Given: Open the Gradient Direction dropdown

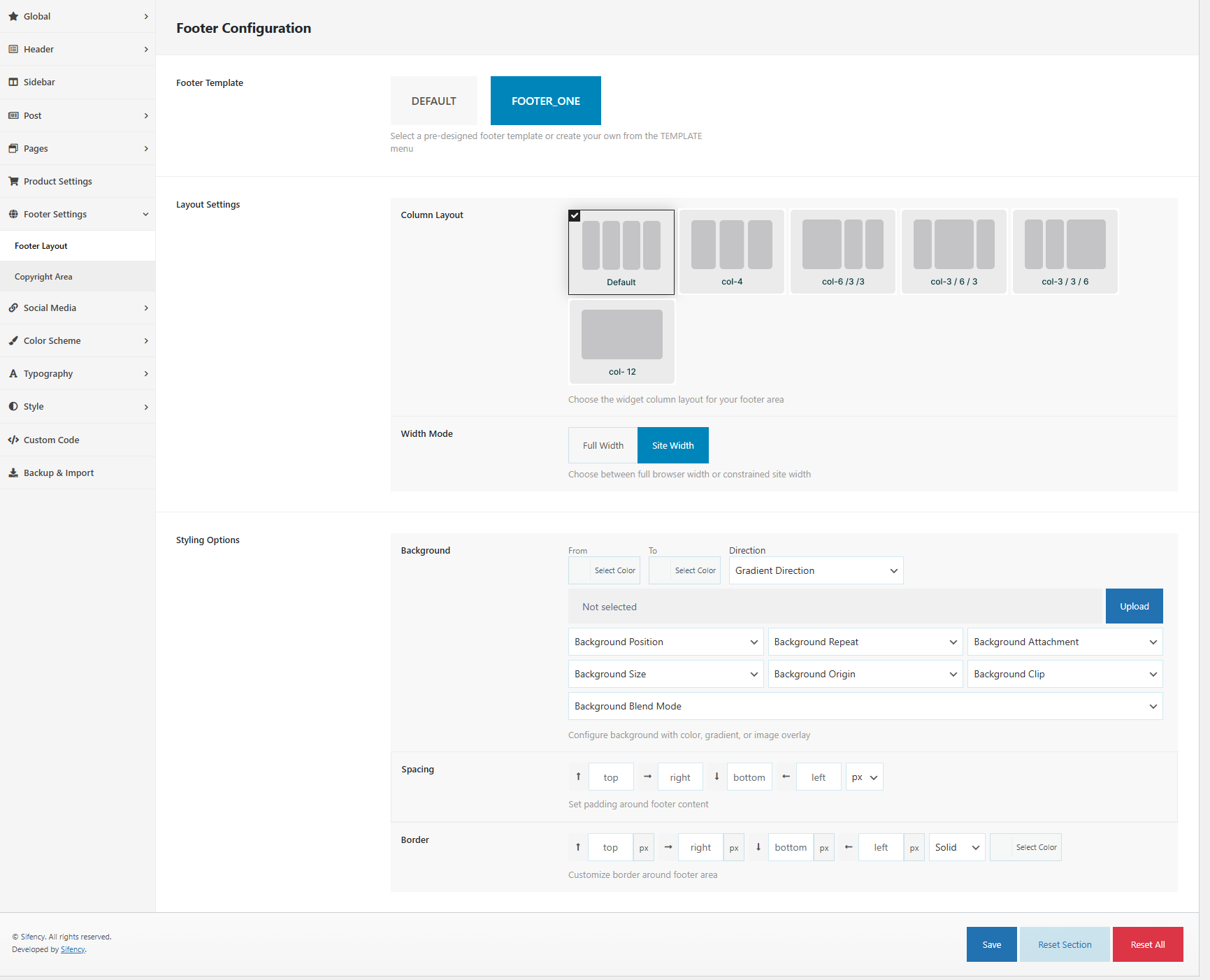Looking at the screenshot, I should (x=815, y=570).
